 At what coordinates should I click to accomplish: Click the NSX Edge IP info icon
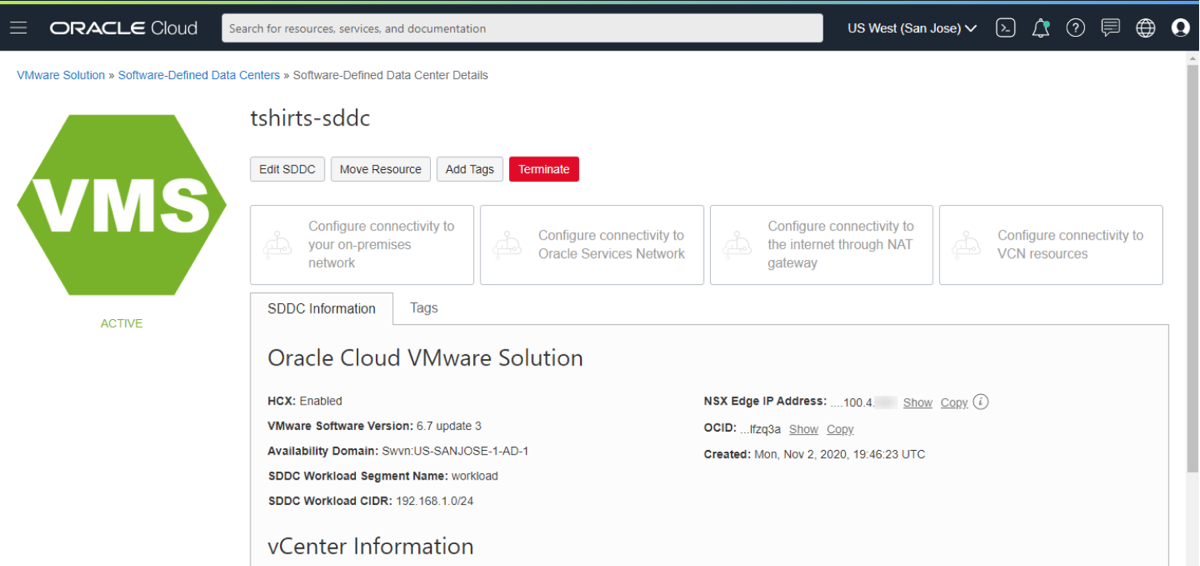tap(981, 402)
